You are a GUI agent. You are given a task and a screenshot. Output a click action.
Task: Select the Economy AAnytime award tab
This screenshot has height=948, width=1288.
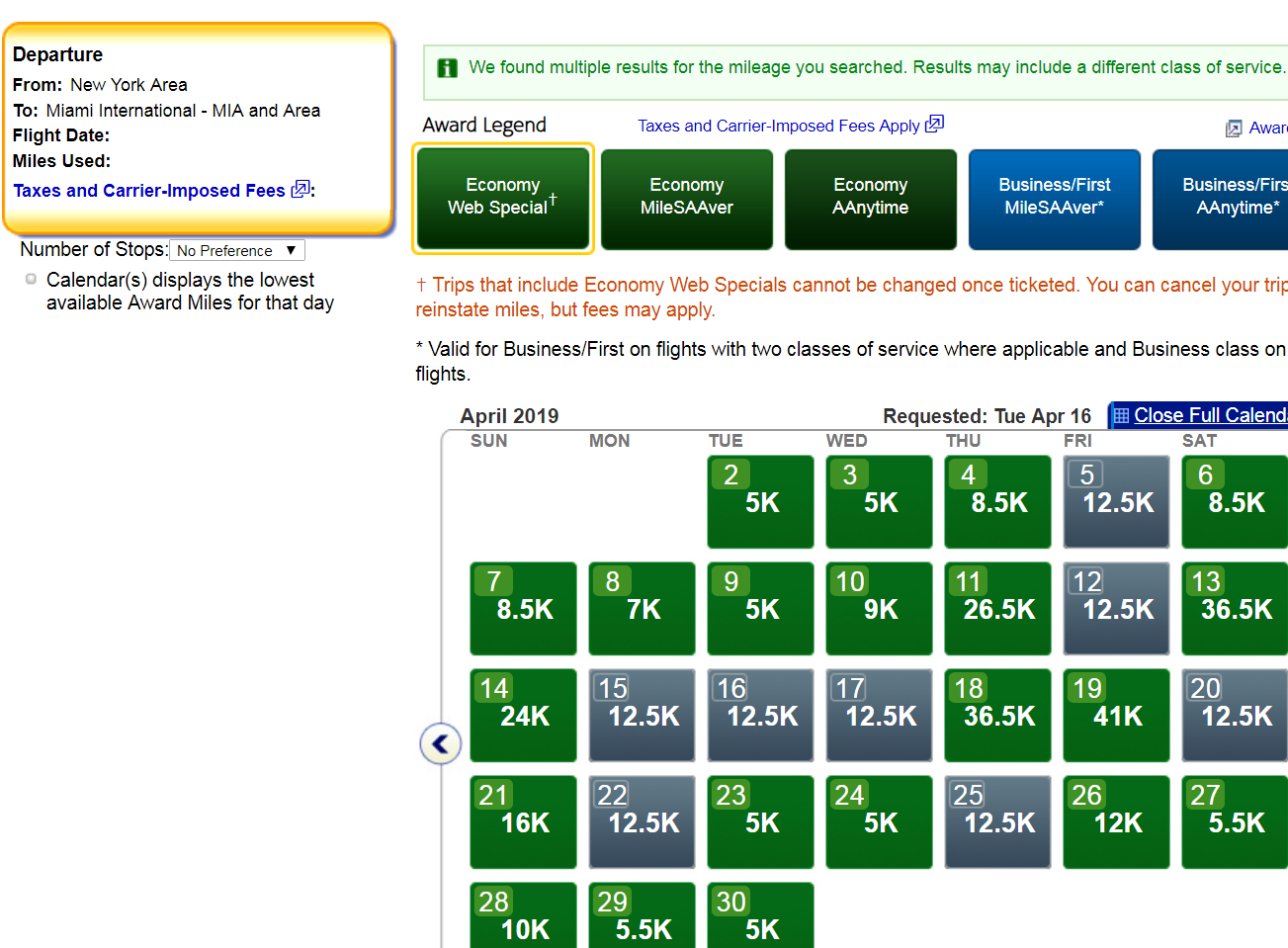(871, 199)
